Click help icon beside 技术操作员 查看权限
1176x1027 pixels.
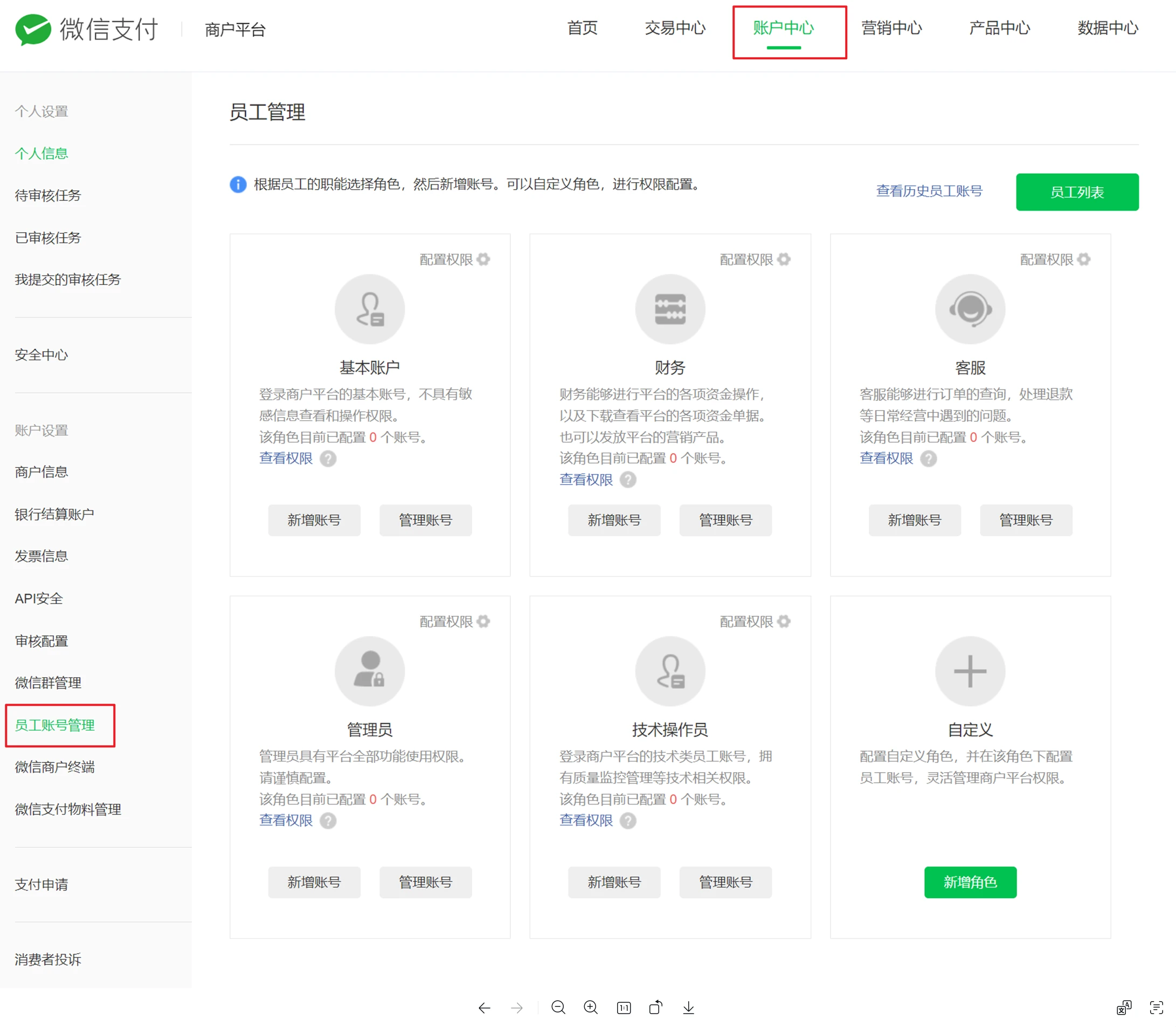click(628, 821)
